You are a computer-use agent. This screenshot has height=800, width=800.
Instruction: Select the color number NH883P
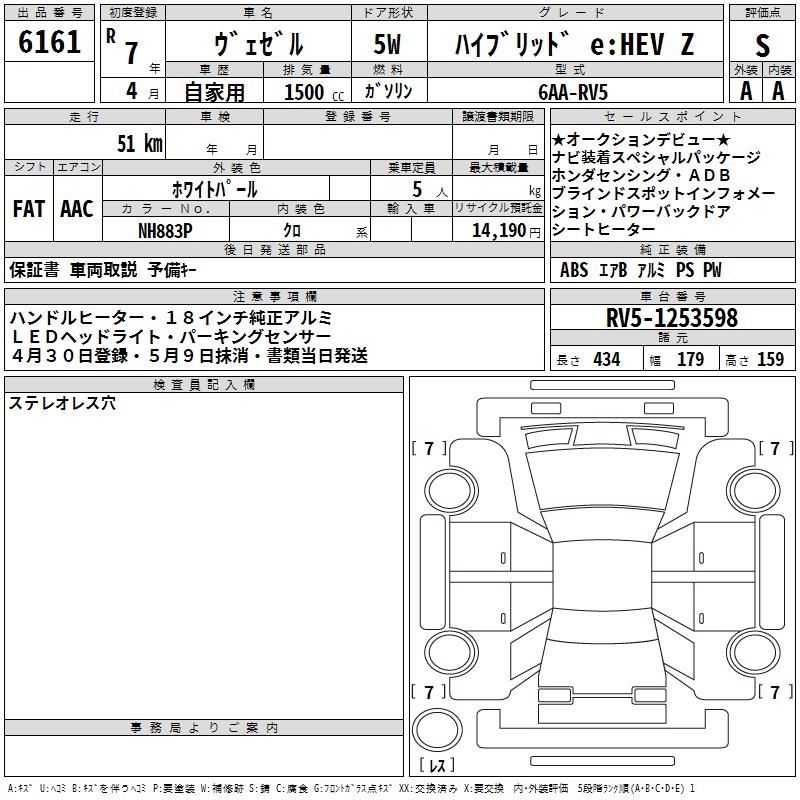[165, 231]
